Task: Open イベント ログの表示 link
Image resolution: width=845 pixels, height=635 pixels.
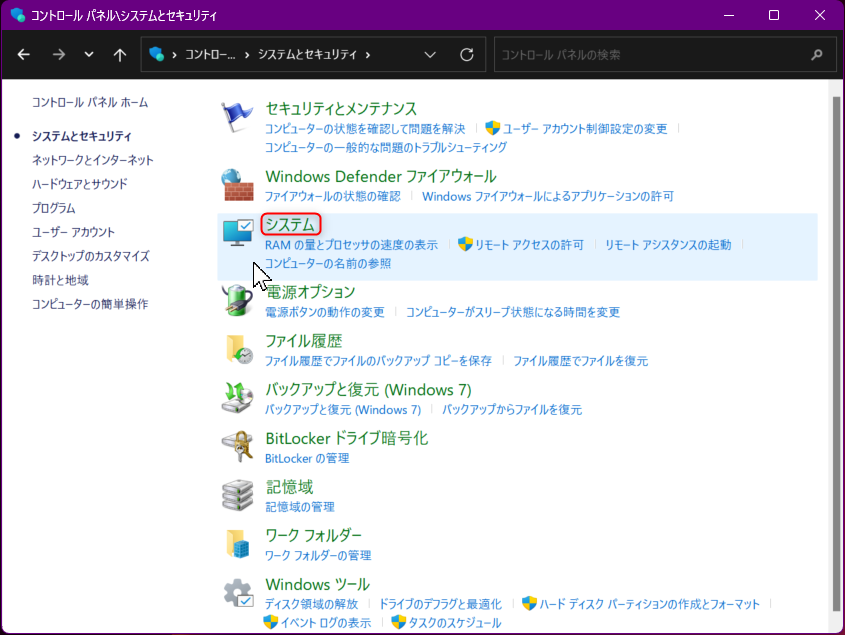Action: pyautogui.click(x=325, y=623)
